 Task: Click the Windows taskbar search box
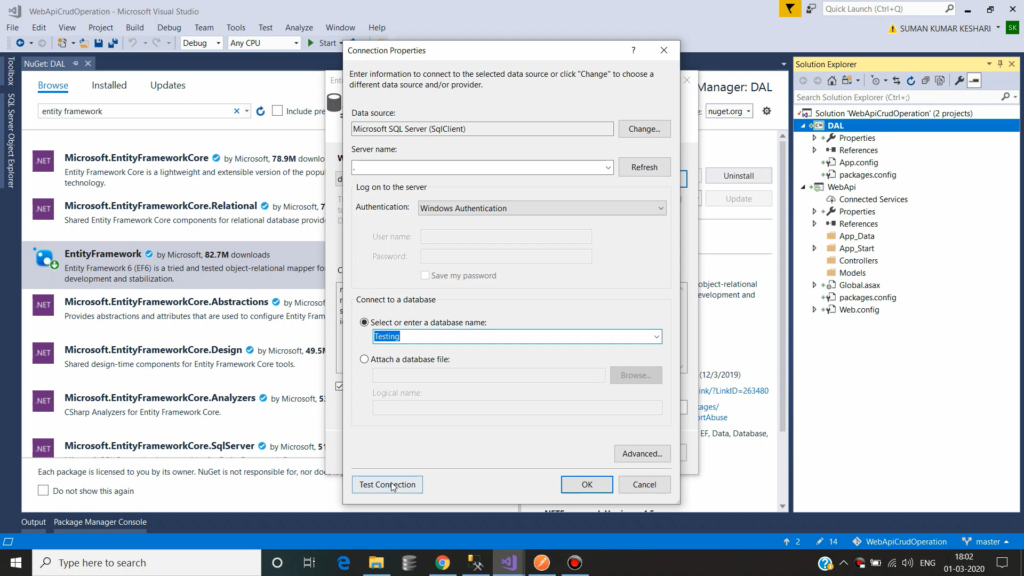(x=147, y=562)
